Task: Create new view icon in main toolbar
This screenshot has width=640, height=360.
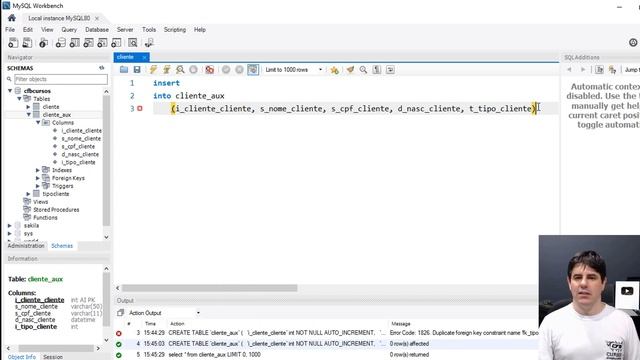Action: click(x=89, y=43)
